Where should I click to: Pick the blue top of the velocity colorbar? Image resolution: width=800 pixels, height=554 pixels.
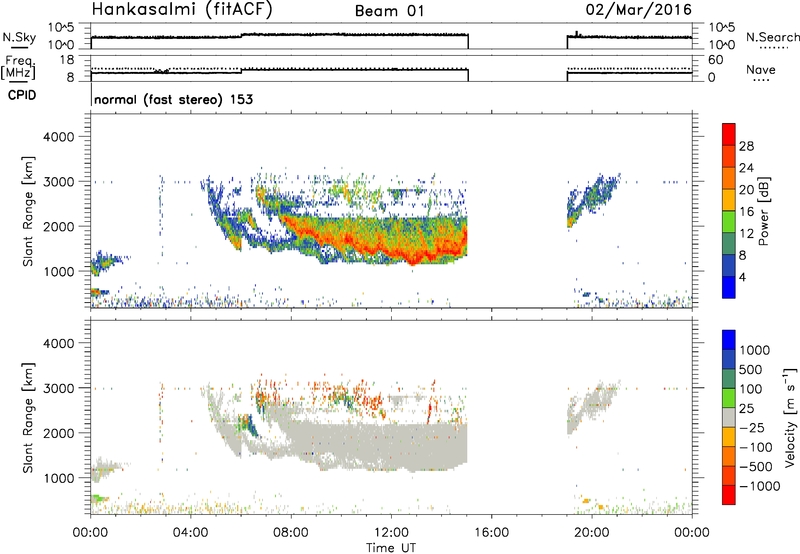(x=729, y=340)
